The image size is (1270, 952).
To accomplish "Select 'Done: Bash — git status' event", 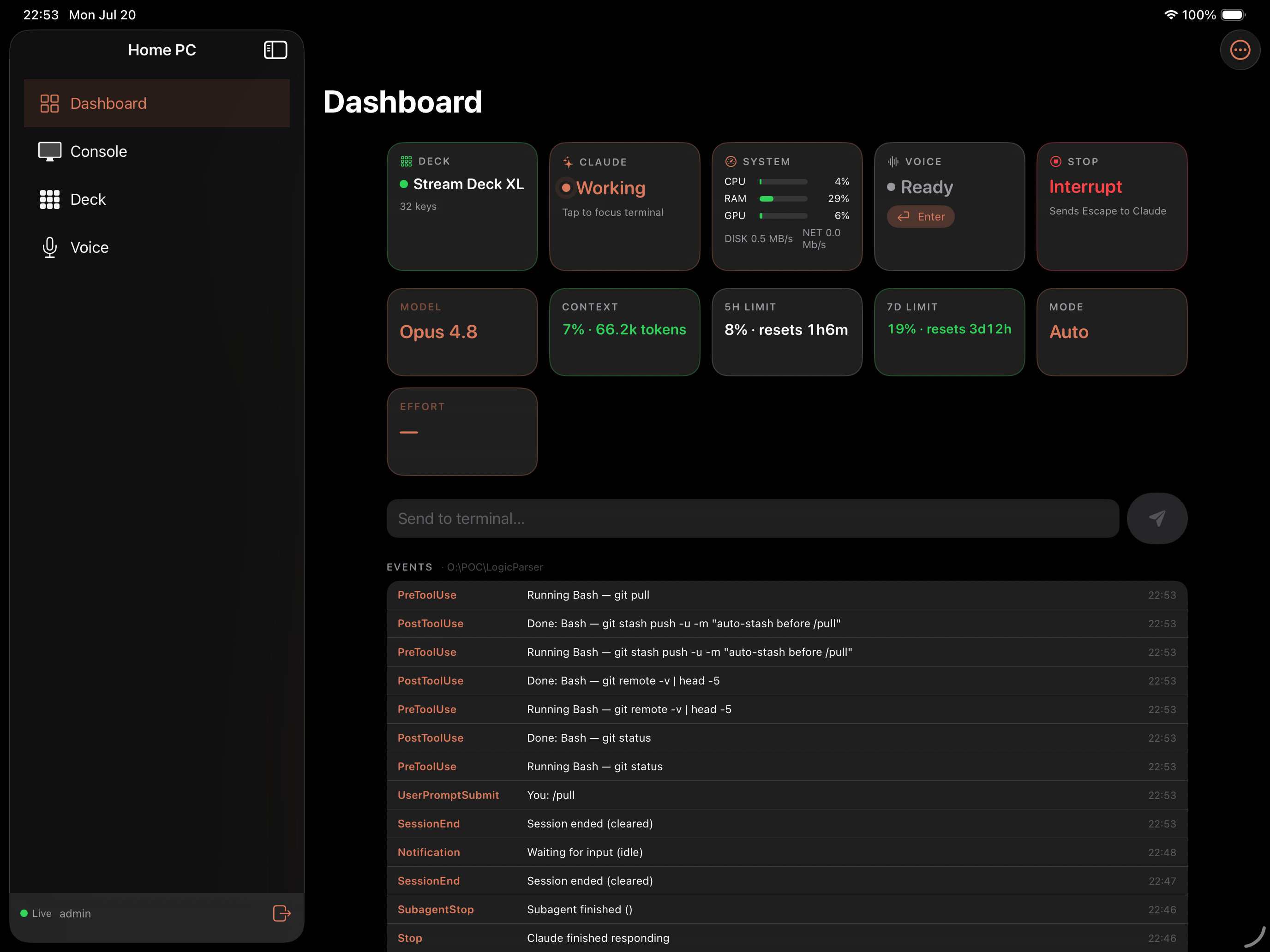I will [x=786, y=738].
